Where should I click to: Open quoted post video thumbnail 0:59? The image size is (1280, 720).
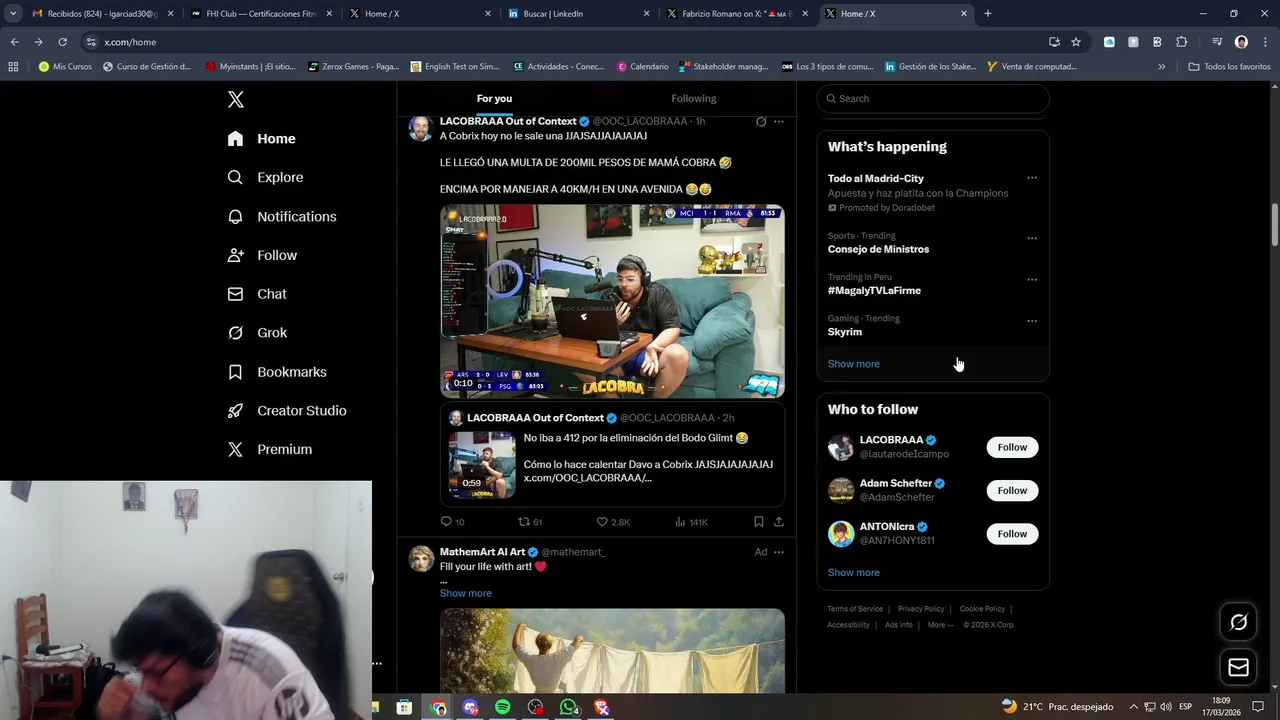pos(482,465)
